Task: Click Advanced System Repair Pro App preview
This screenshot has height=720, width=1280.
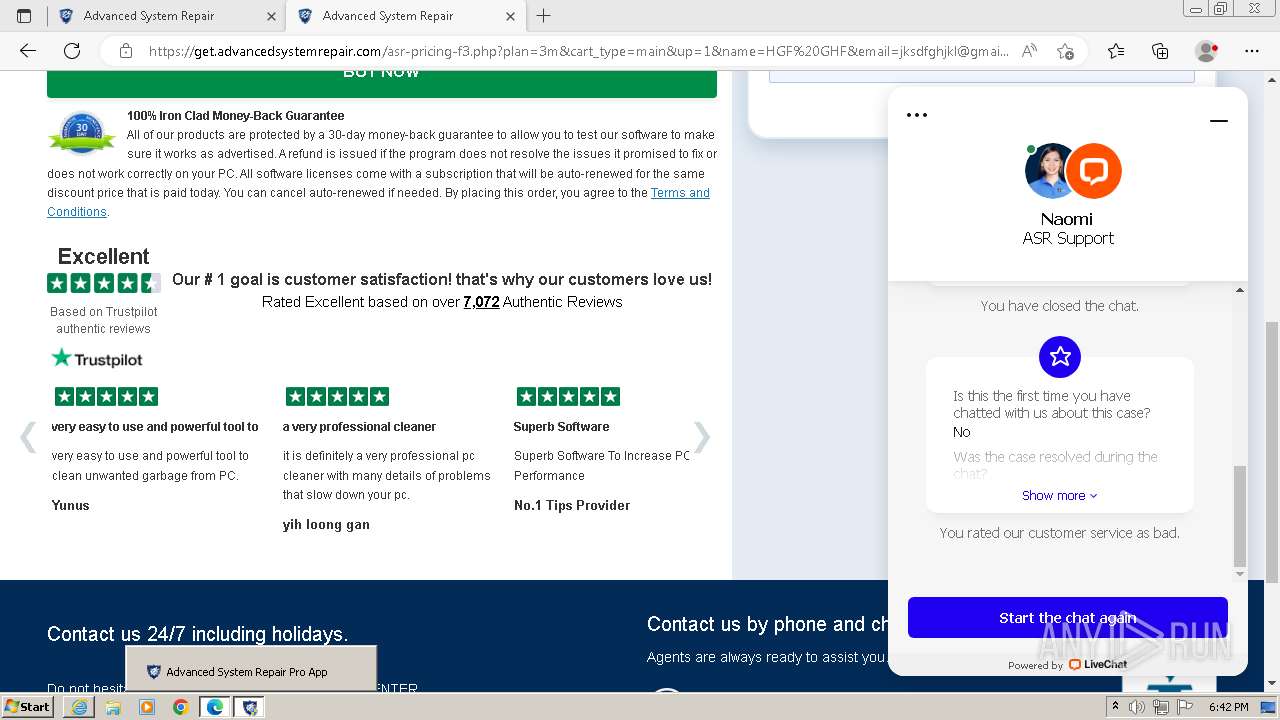Action: tap(251, 669)
